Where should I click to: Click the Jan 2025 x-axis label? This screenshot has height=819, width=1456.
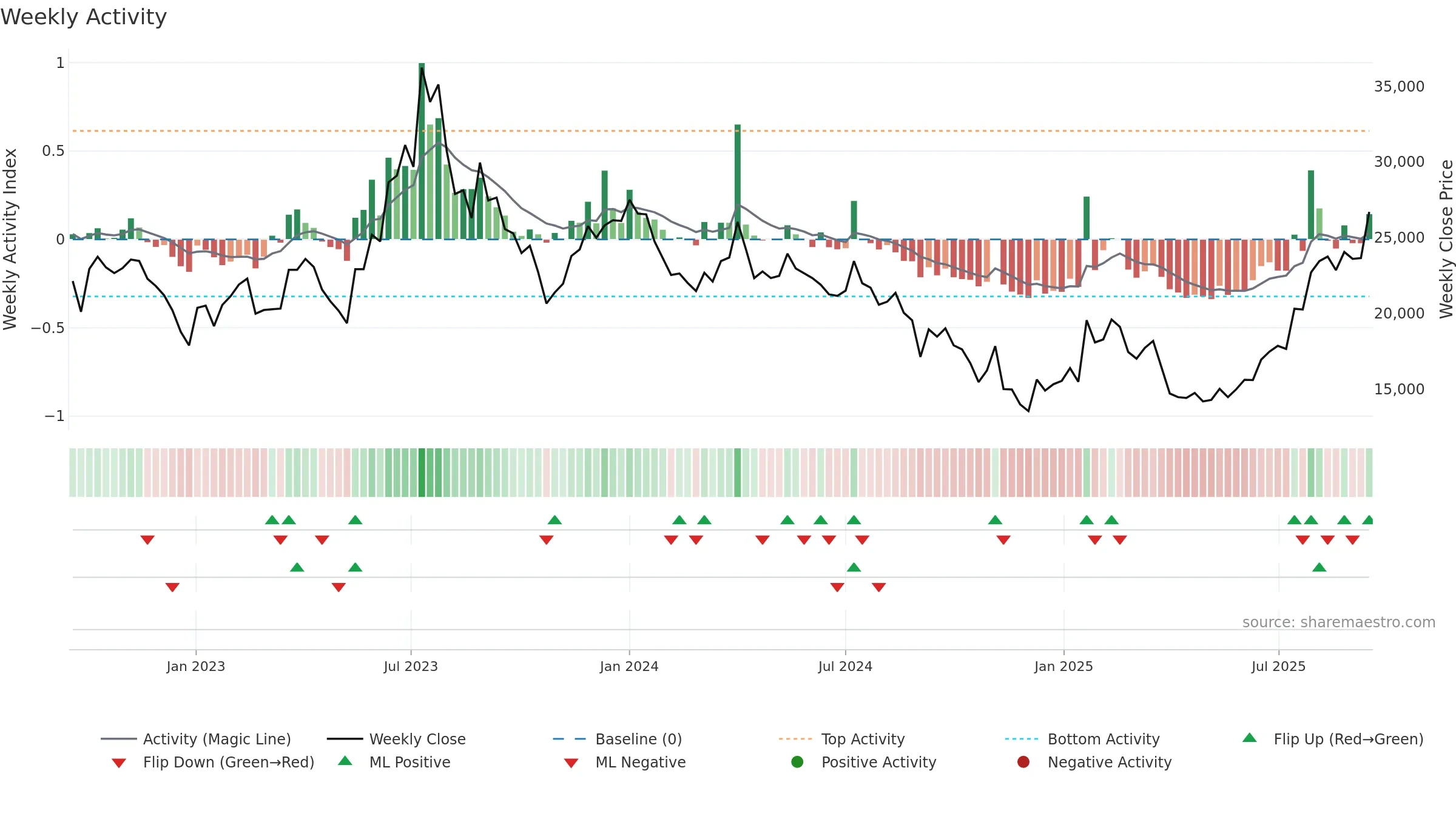[1063, 666]
